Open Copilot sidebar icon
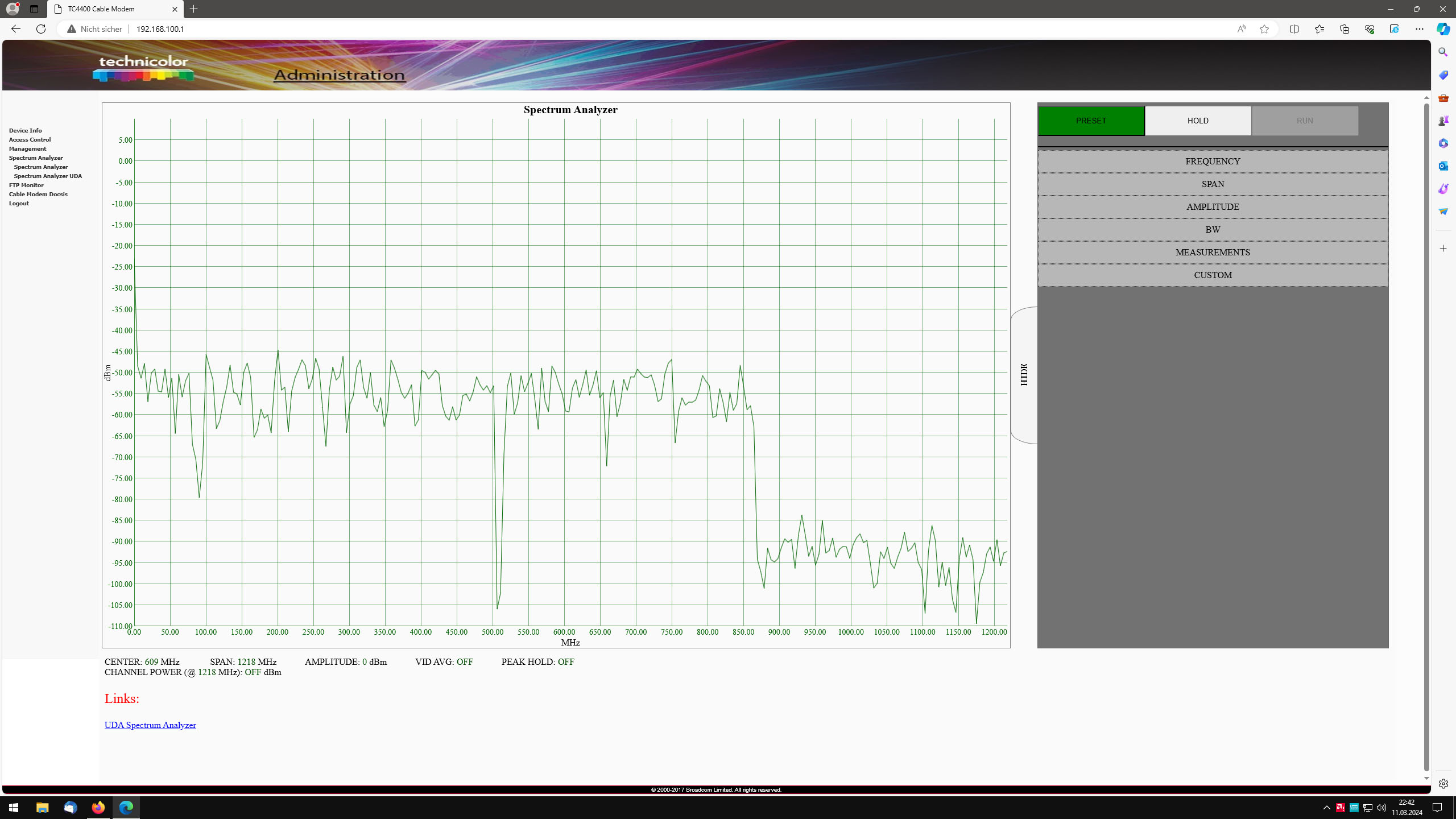The width and height of the screenshot is (1456, 819). pyautogui.click(x=1443, y=29)
